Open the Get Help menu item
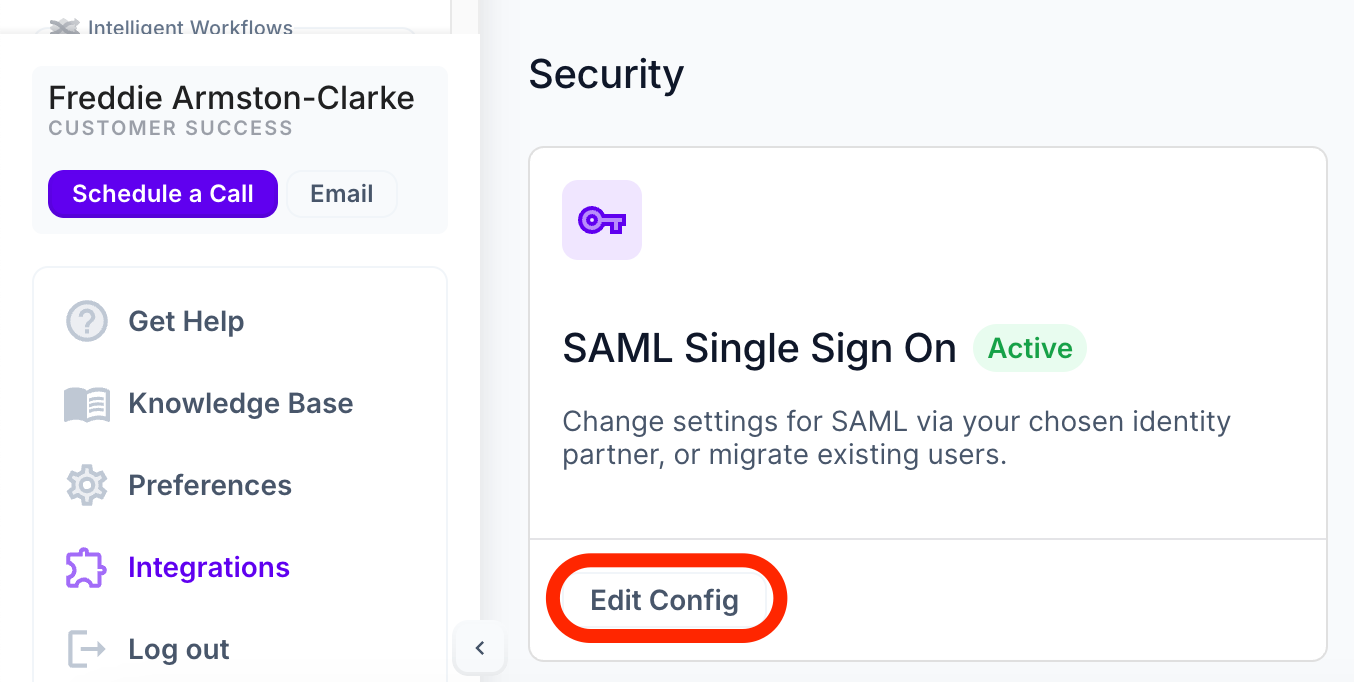The height and width of the screenshot is (682, 1354). [x=186, y=322]
